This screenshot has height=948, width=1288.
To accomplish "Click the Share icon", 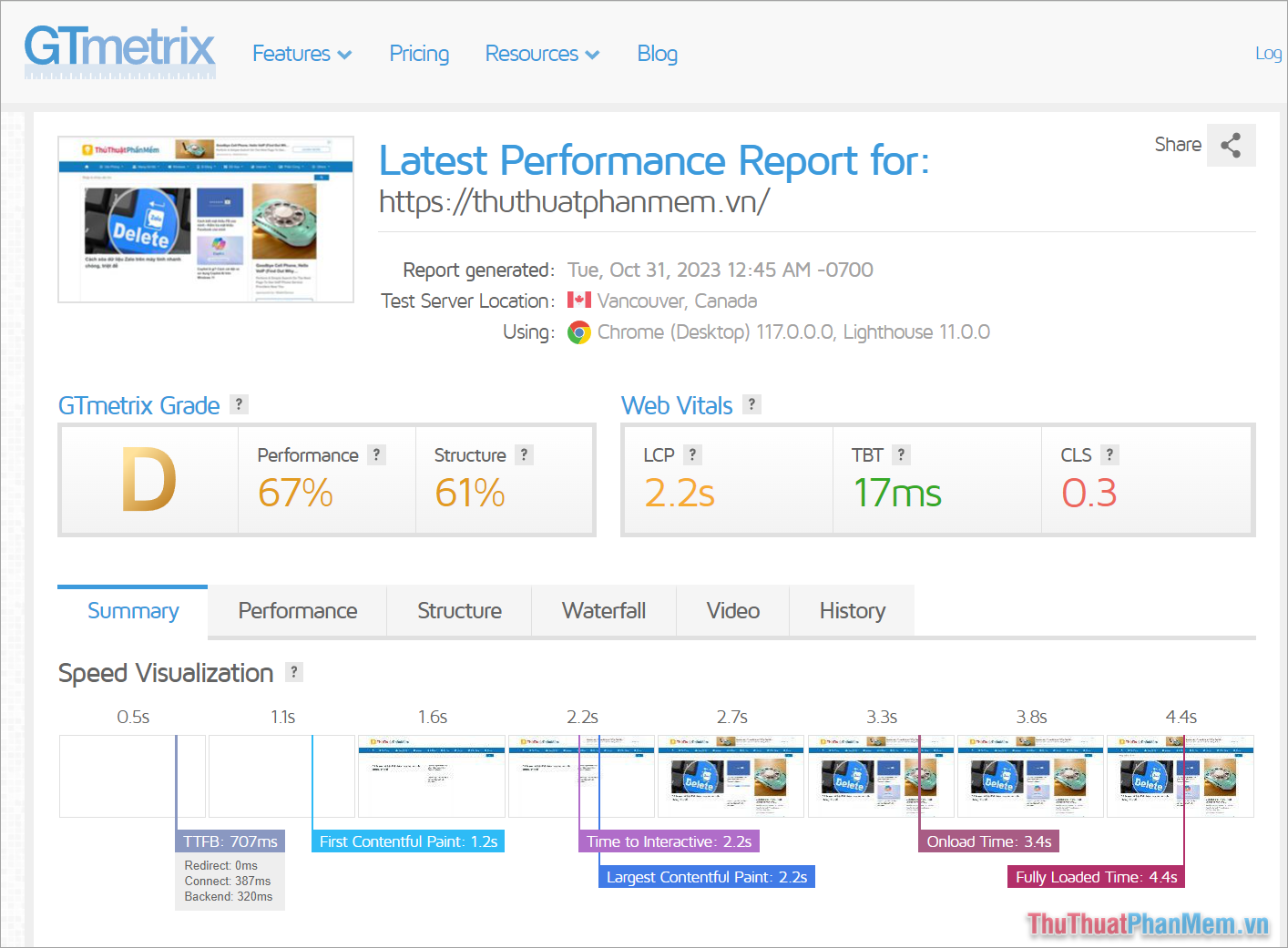I will coord(1231,145).
